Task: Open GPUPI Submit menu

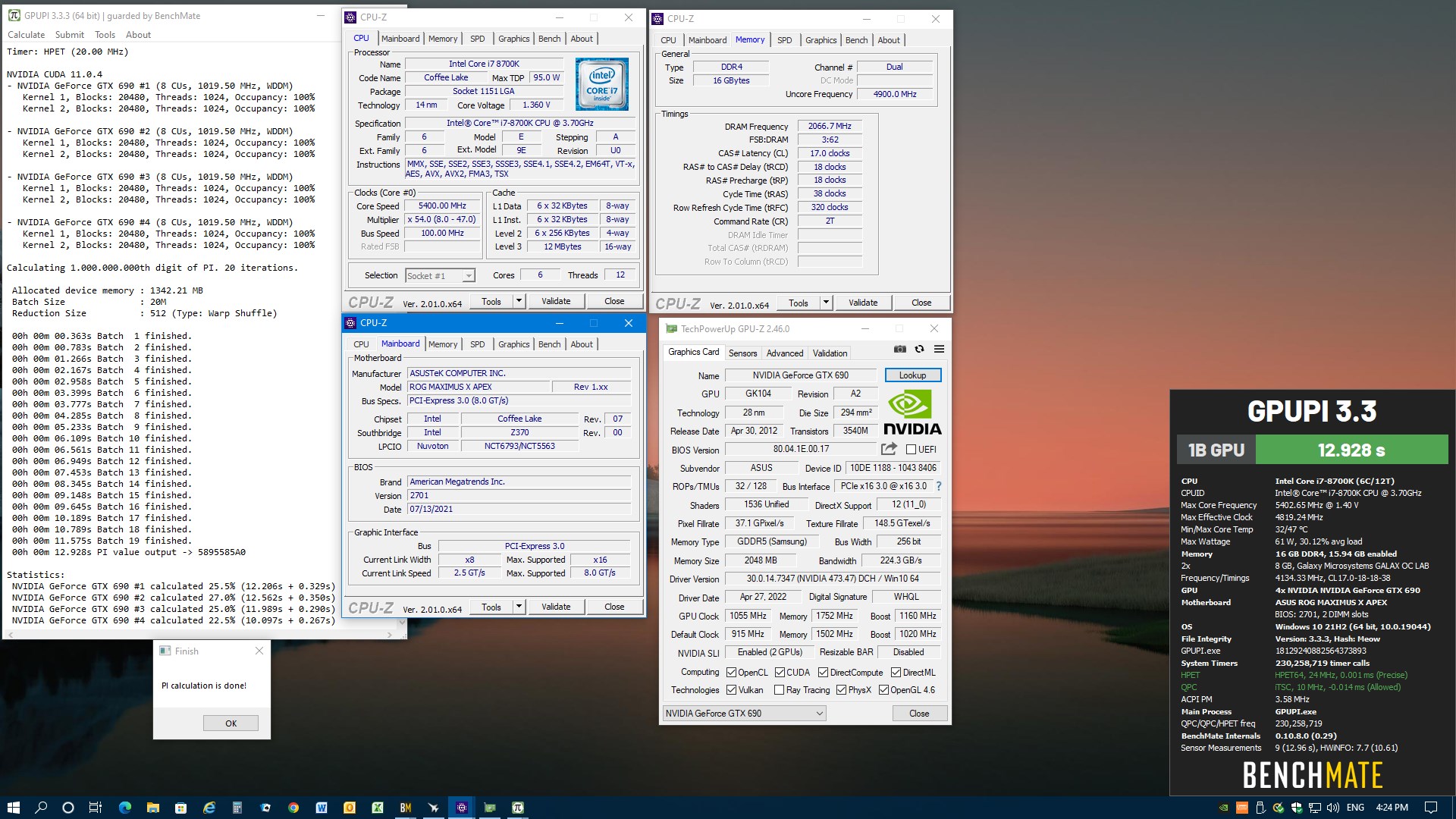Action: click(69, 35)
